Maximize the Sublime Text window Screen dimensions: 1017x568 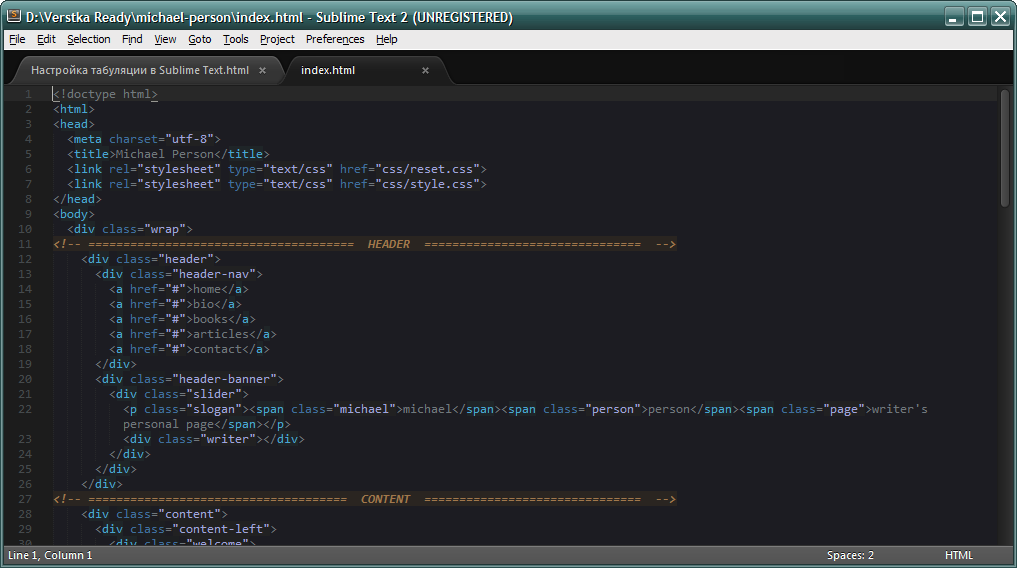[x=977, y=16]
